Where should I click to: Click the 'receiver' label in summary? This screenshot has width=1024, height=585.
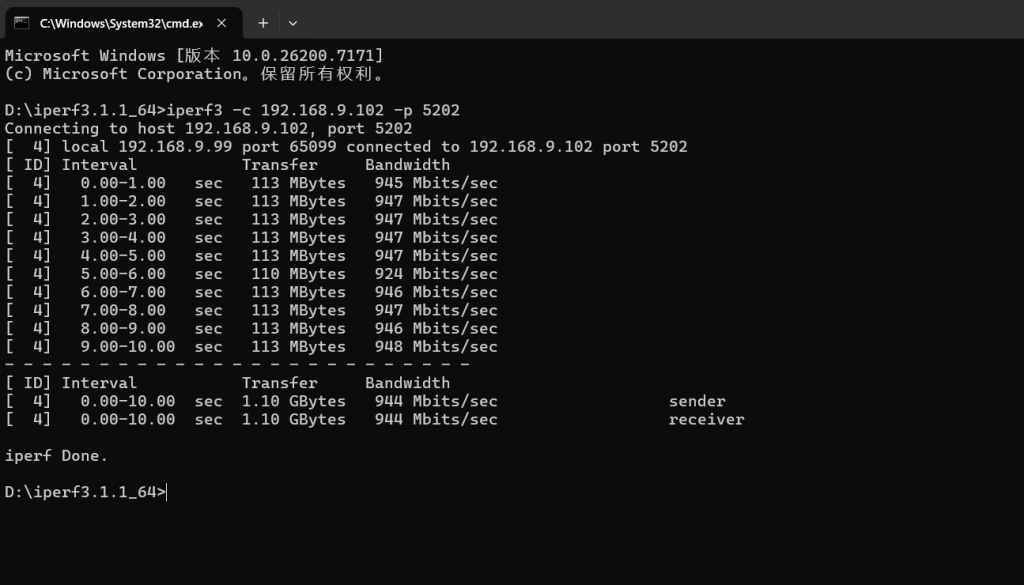tap(706, 419)
